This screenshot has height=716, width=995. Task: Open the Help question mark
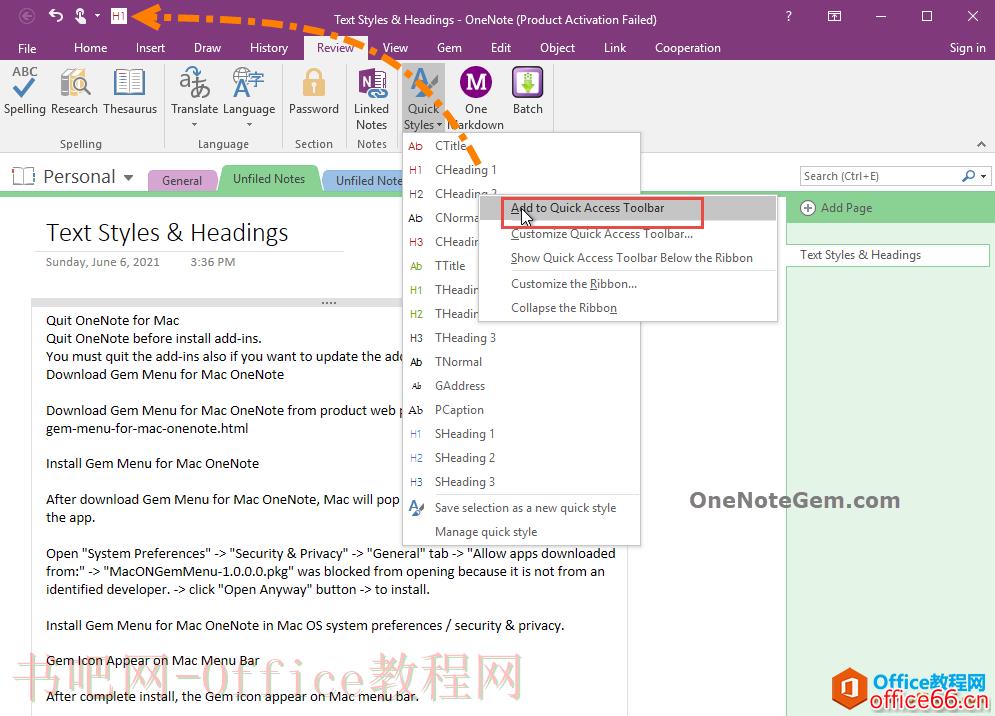[788, 16]
